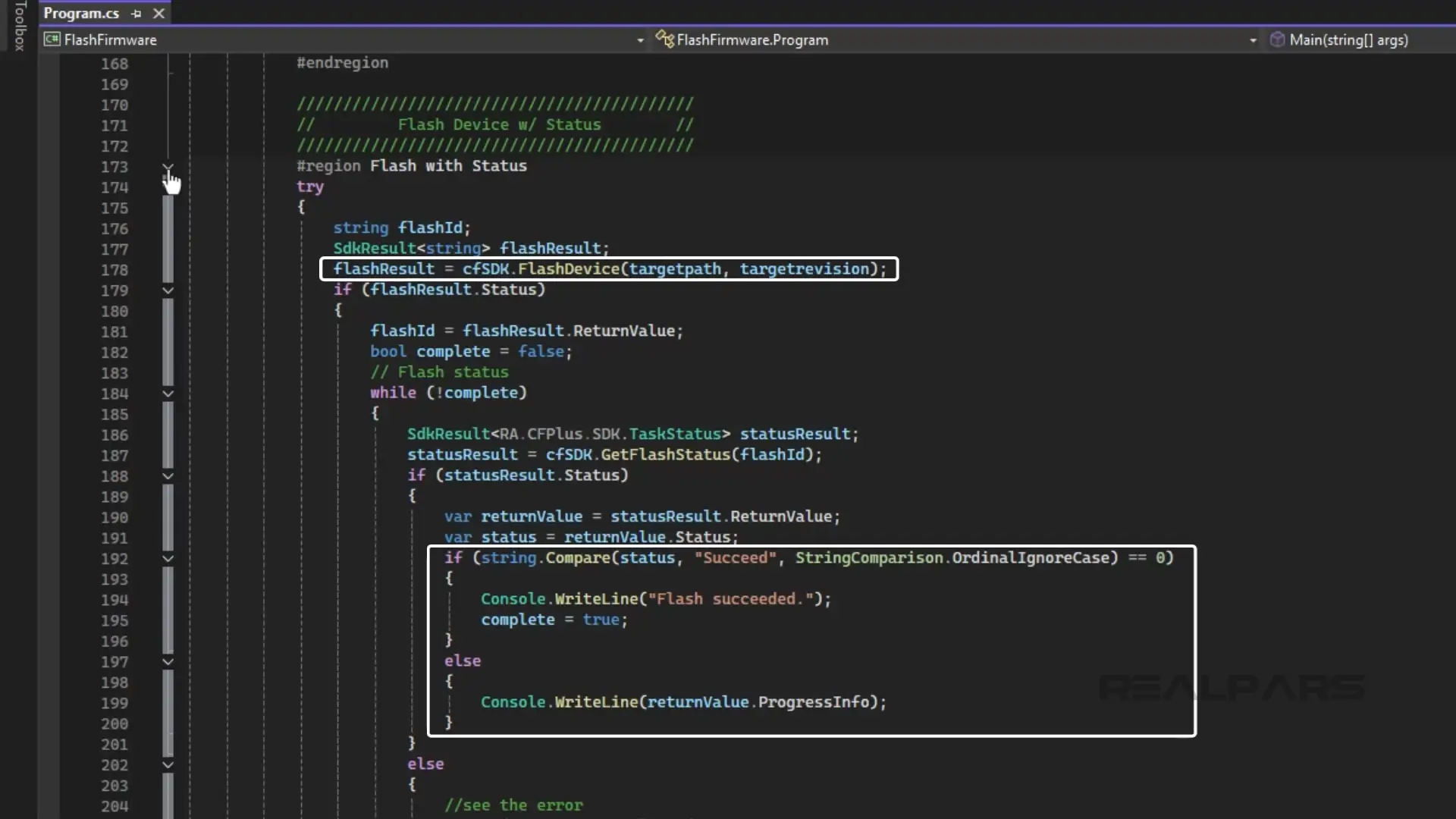Viewport: 1456px width, 819px height.
Task: Click '#region Flash with Status' text
Action: [x=411, y=166]
